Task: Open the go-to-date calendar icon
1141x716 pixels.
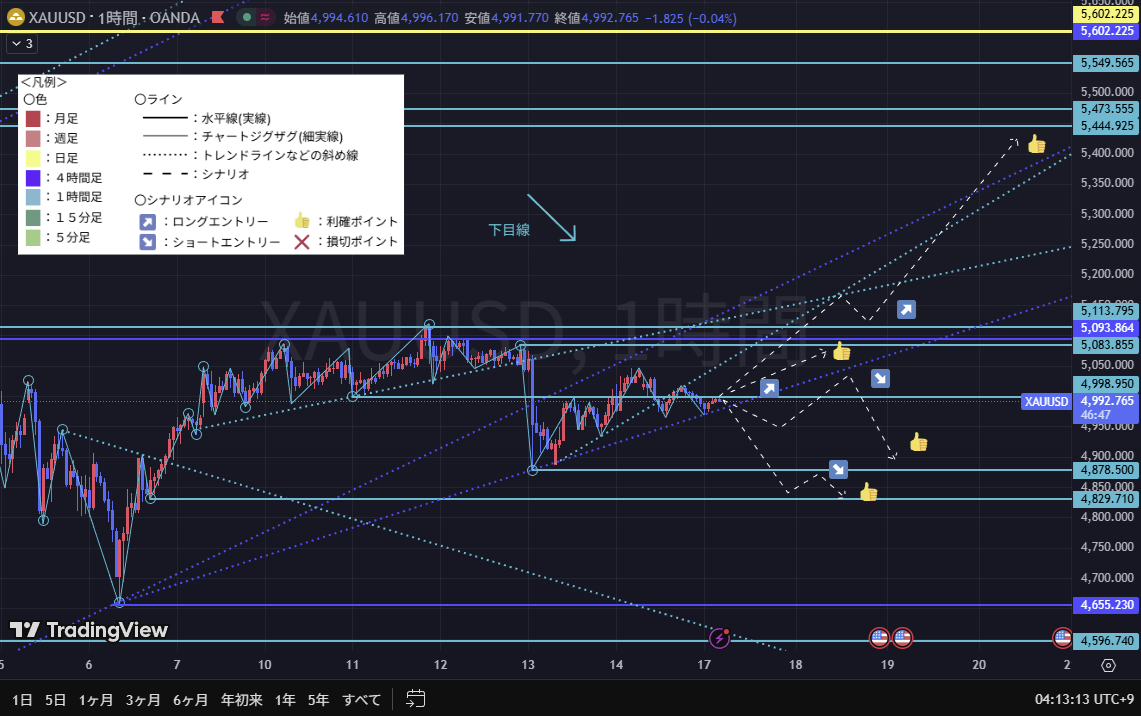Action: pyautogui.click(x=416, y=699)
